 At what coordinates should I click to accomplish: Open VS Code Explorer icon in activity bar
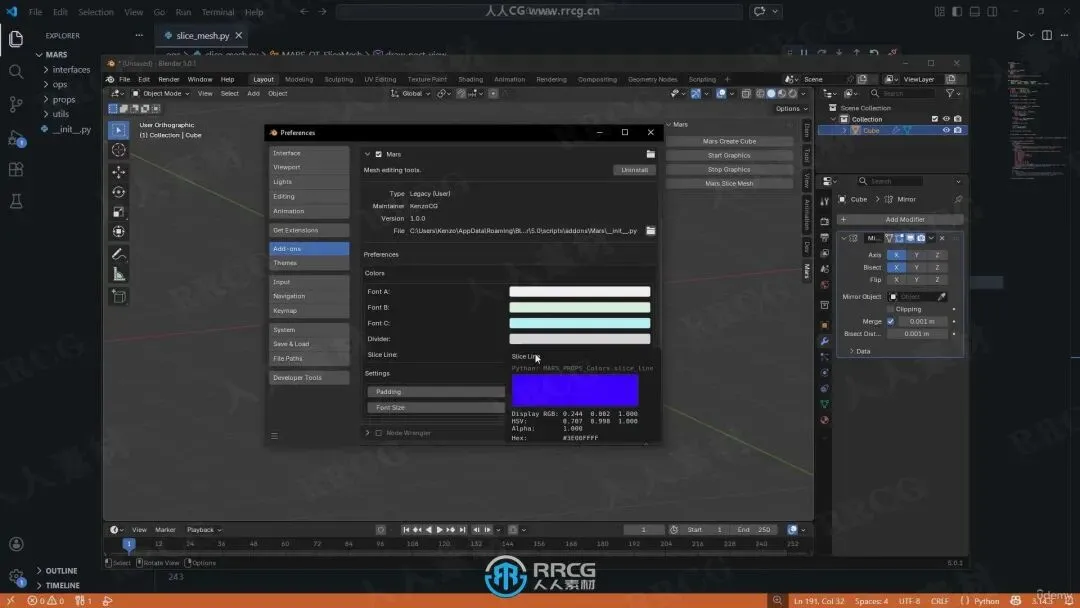point(16,39)
